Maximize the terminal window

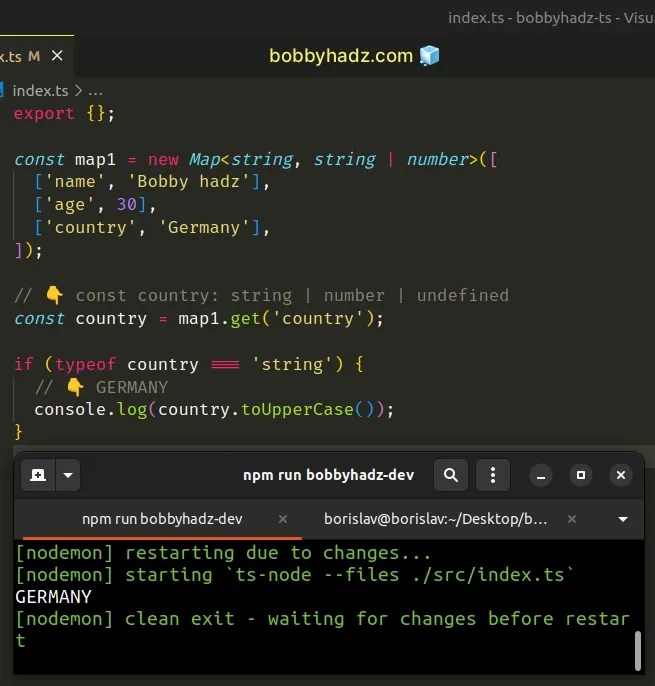(x=581, y=475)
